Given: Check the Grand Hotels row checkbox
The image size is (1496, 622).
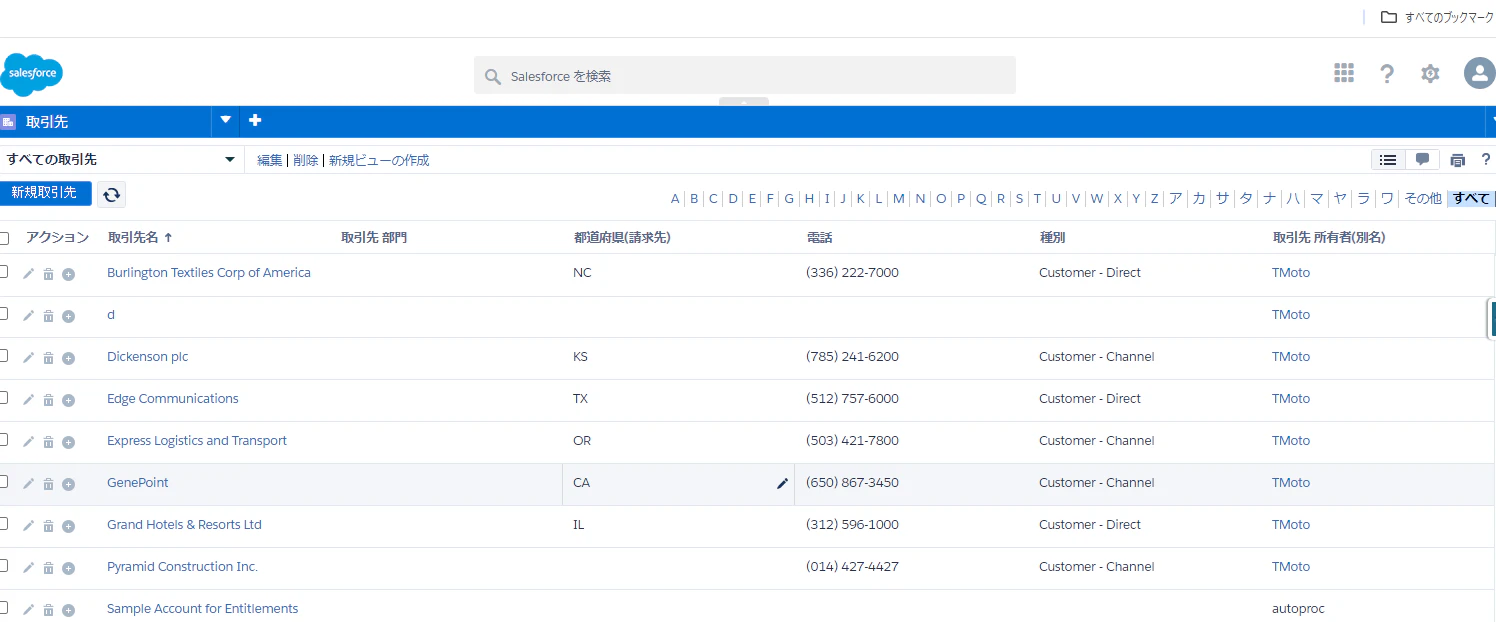Looking at the screenshot, I should (4, 524).
